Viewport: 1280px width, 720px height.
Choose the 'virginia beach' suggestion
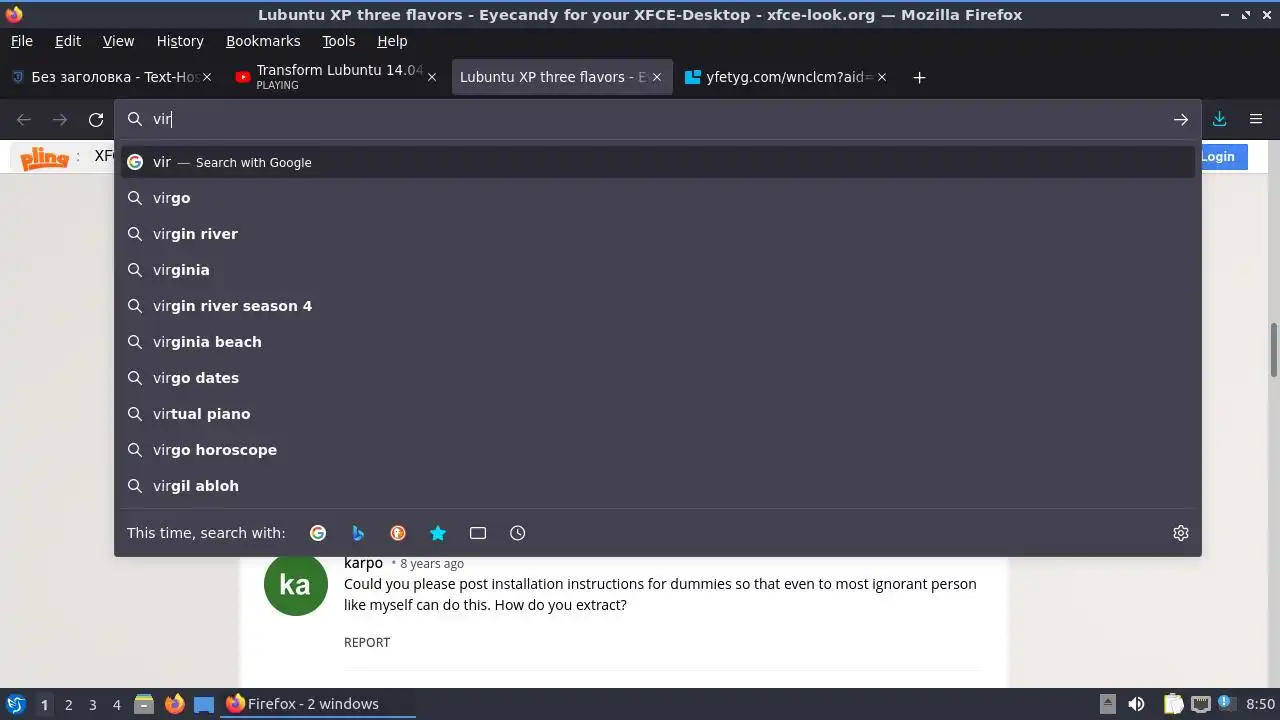tap(658, 342)
